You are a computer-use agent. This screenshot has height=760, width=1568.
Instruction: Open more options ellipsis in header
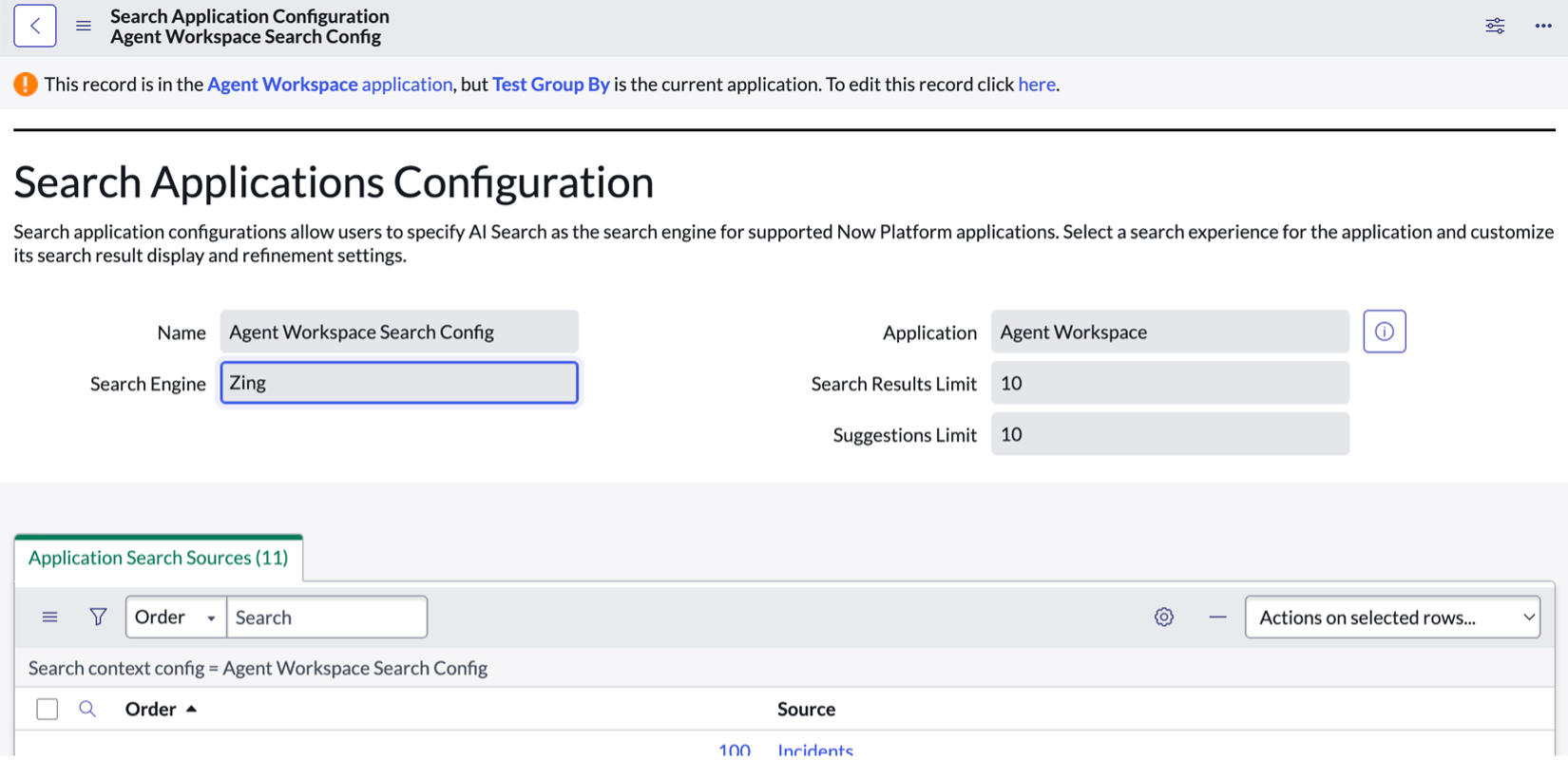(1543, 26)
